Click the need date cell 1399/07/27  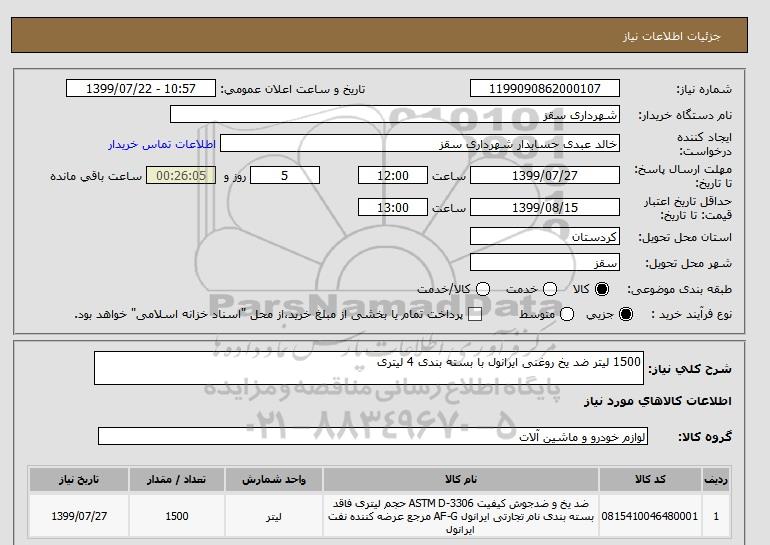pyautogui.click(x=79, y=516)
